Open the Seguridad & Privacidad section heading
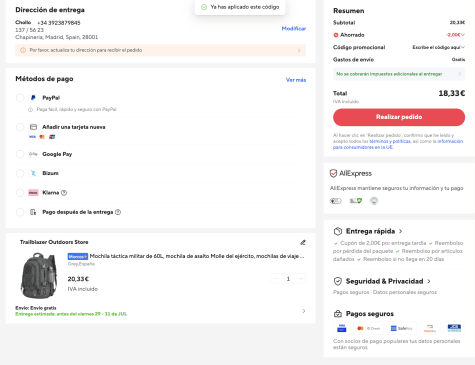The height and width of the screenshot is (365, 475). click(x=384, y=281)
